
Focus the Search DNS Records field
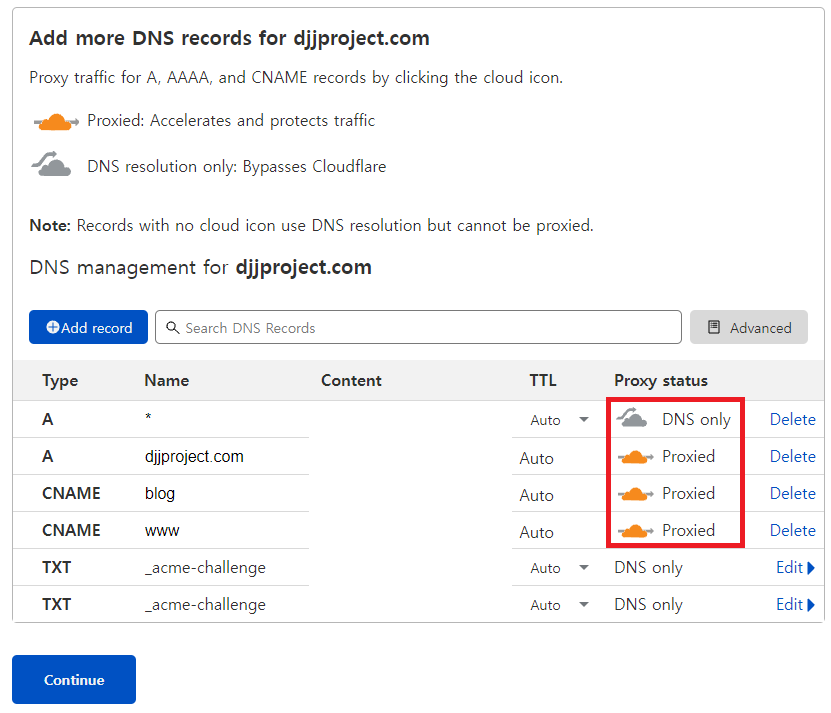[x=418, y=327]
